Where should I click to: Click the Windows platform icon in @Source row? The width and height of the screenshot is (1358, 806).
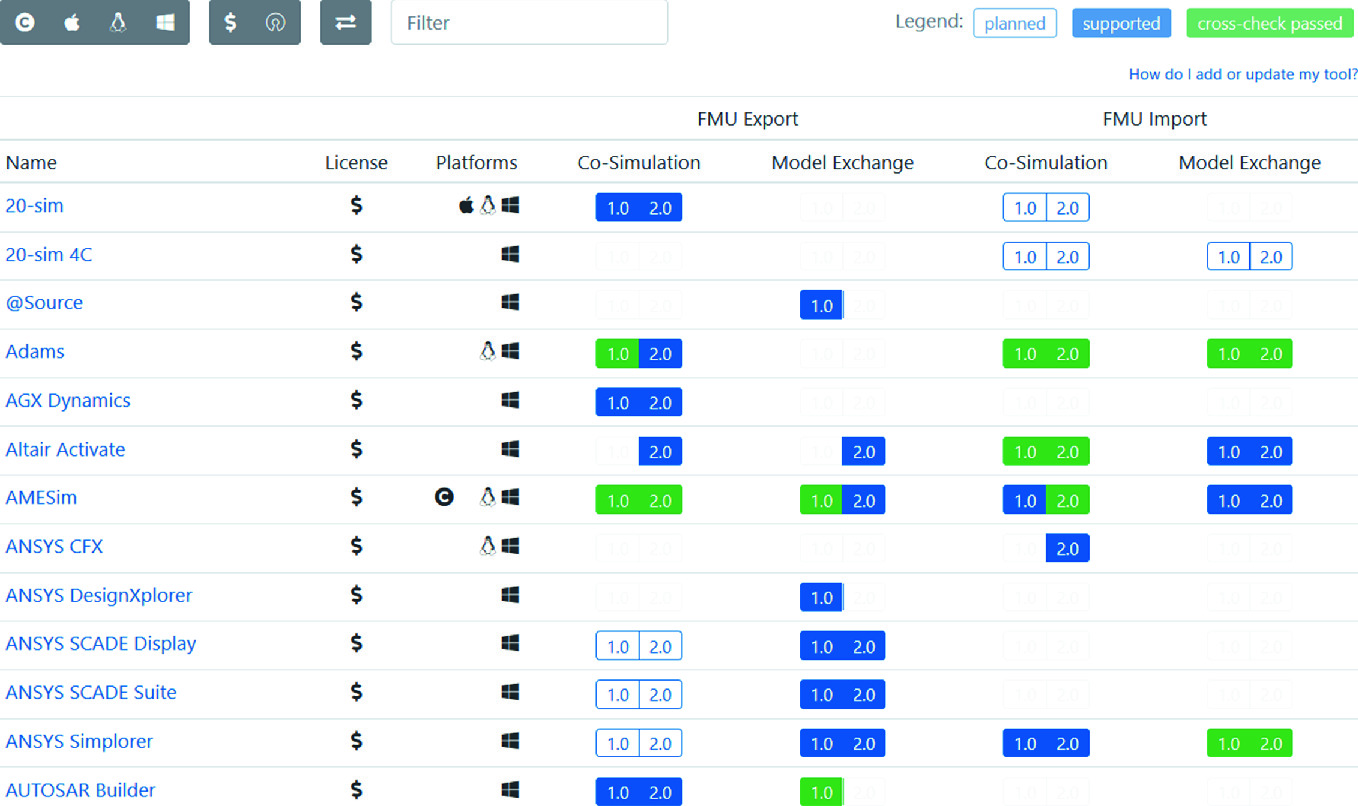pos(510,302)
